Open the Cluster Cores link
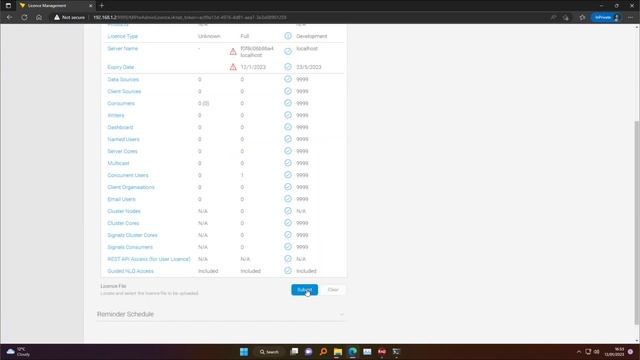Image resolution: width=640 pixels, height=360 pixels. [x=123, y=223]
